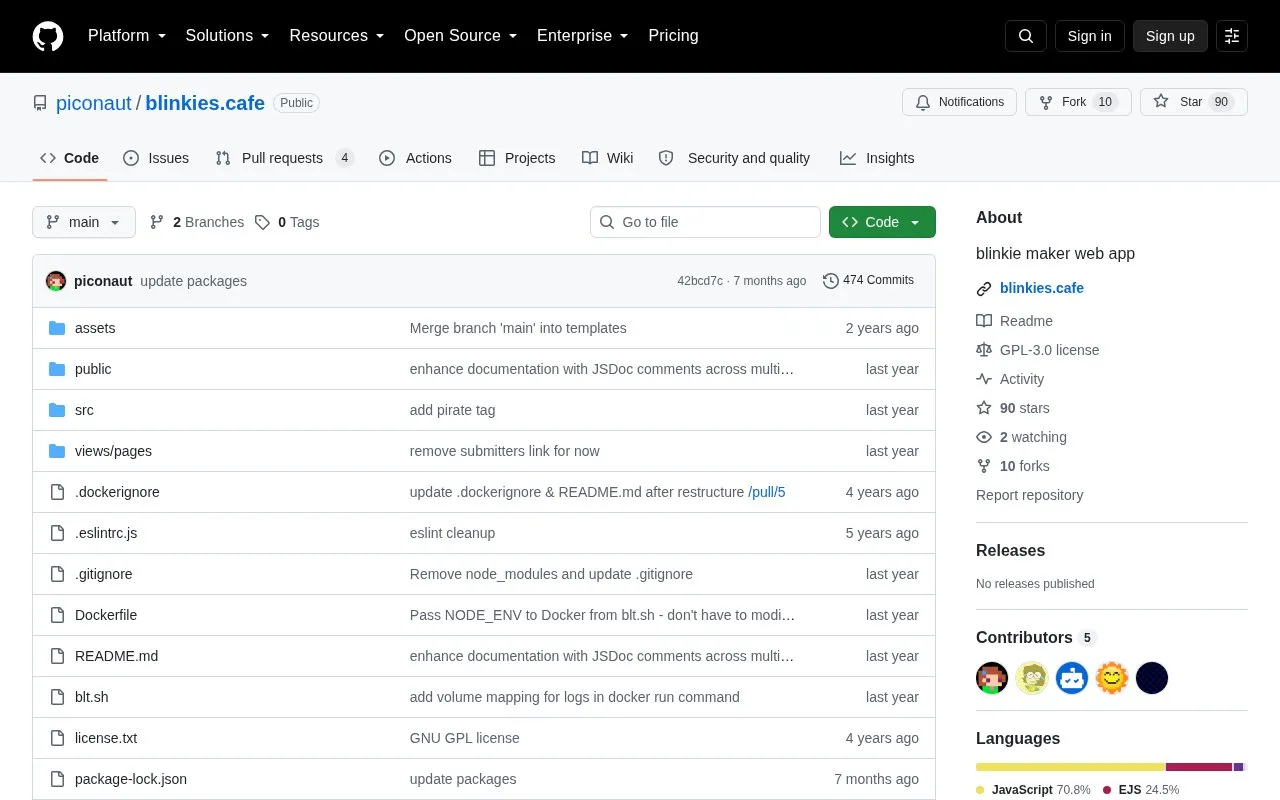Expand the Resources menu
Viewport: 1280px width, 800px height.
tap(337, 36)
